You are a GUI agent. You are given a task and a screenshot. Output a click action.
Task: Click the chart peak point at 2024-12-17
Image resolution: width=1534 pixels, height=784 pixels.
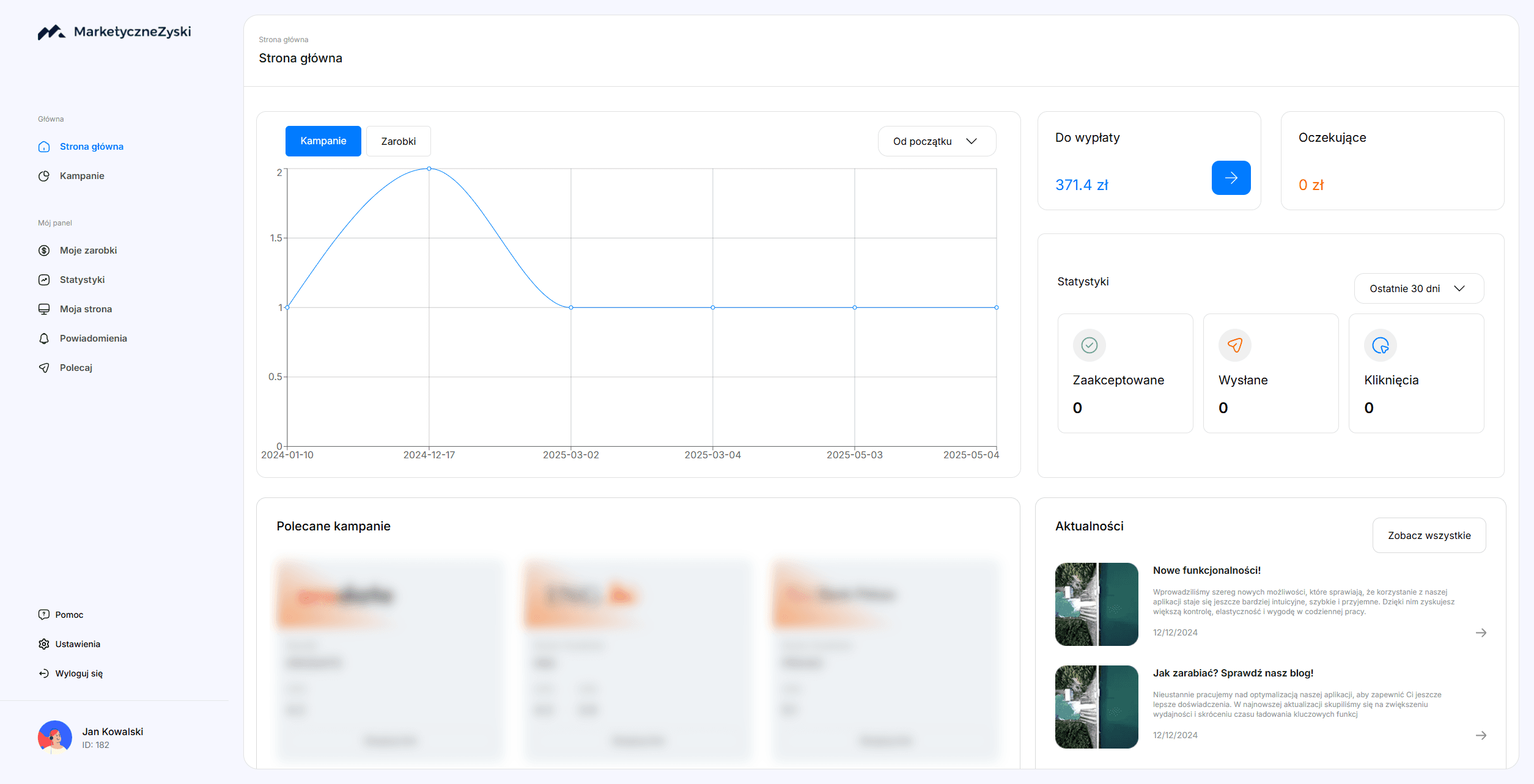[429, 169]
